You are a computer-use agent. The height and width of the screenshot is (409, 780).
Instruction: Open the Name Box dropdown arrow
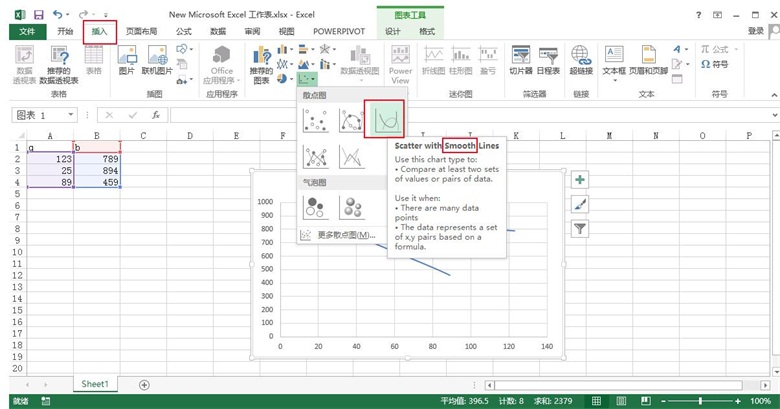[x=71, y=115]
